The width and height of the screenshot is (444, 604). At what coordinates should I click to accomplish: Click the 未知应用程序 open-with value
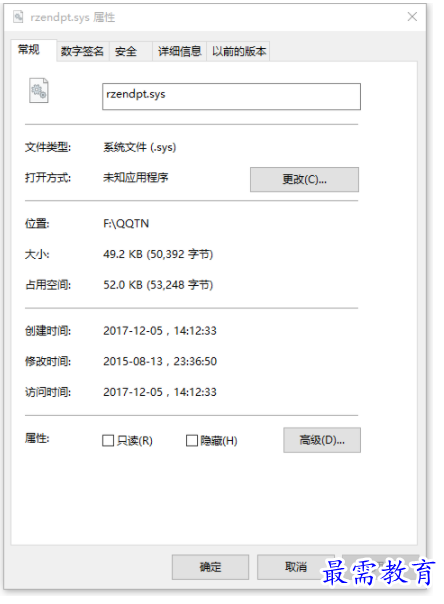pos(136,178)
